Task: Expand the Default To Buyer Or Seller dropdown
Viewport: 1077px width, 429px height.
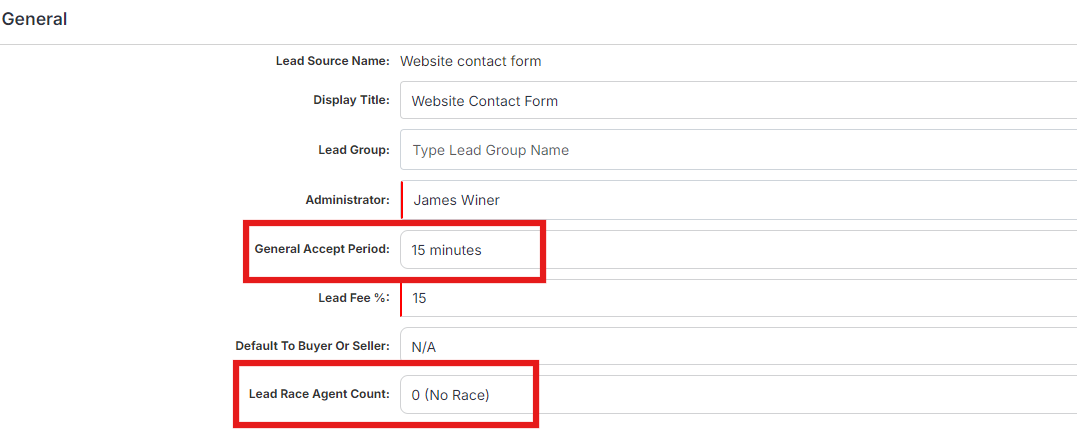Action: (738, 347)
